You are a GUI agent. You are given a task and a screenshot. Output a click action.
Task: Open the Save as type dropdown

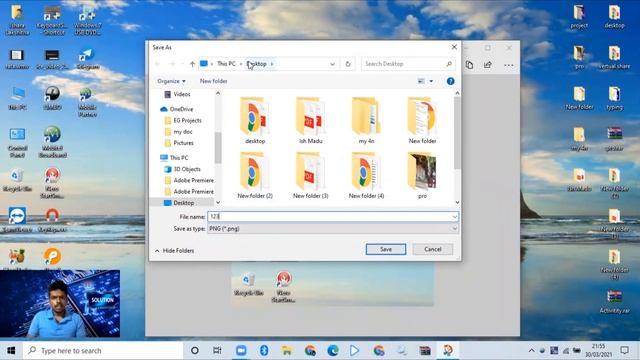coord(333,229)
